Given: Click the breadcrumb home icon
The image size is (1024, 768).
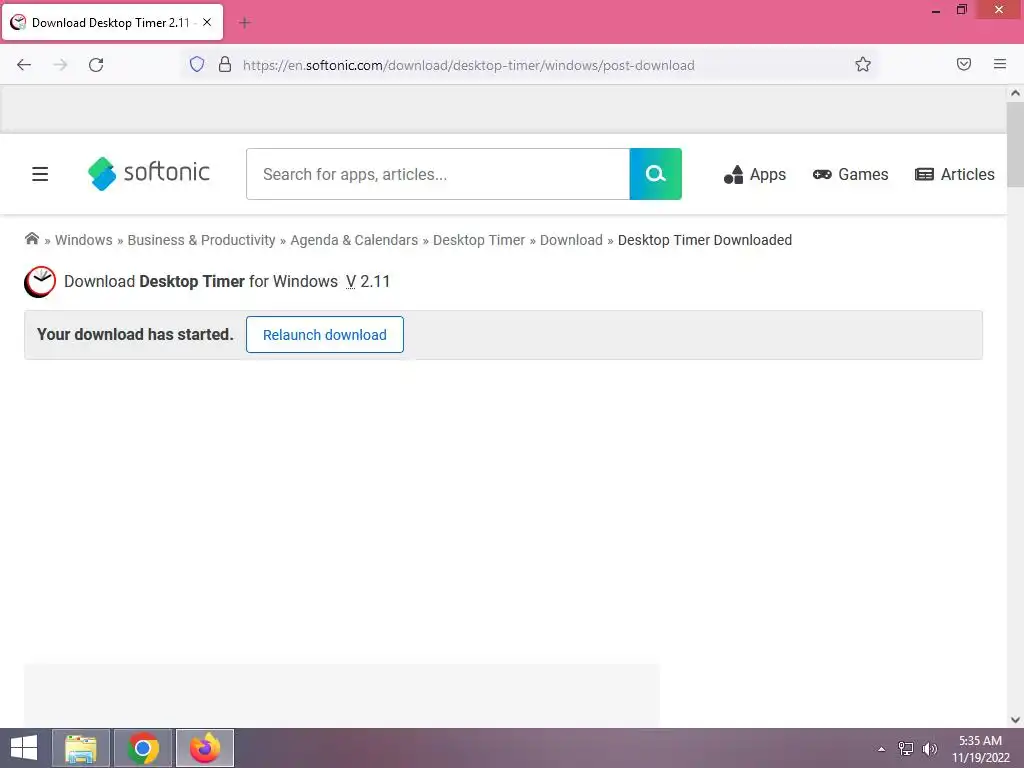Looking at the screenshot, I should pyautogui.click(x=31, y=239).
